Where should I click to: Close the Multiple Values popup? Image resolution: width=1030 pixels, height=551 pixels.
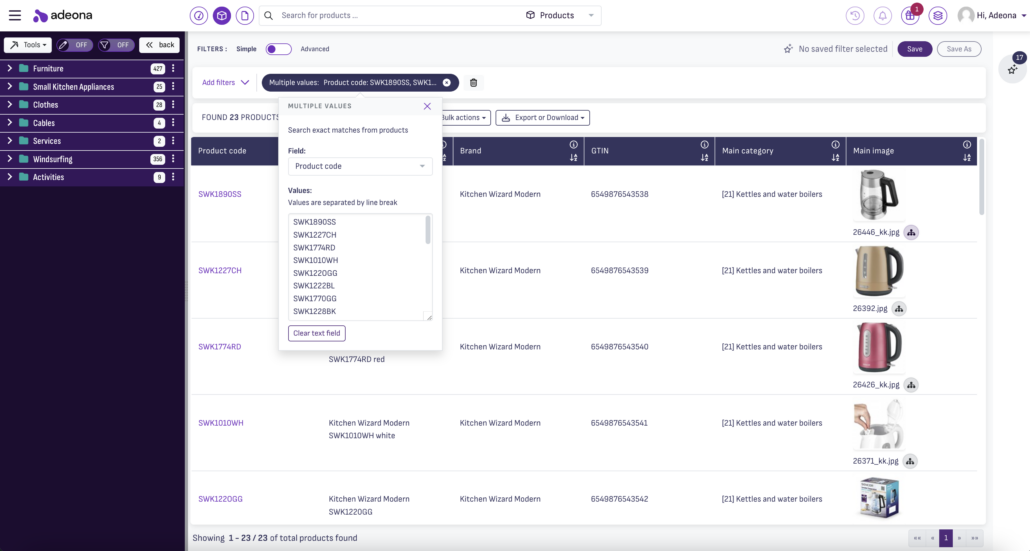(x=427, y=106)
